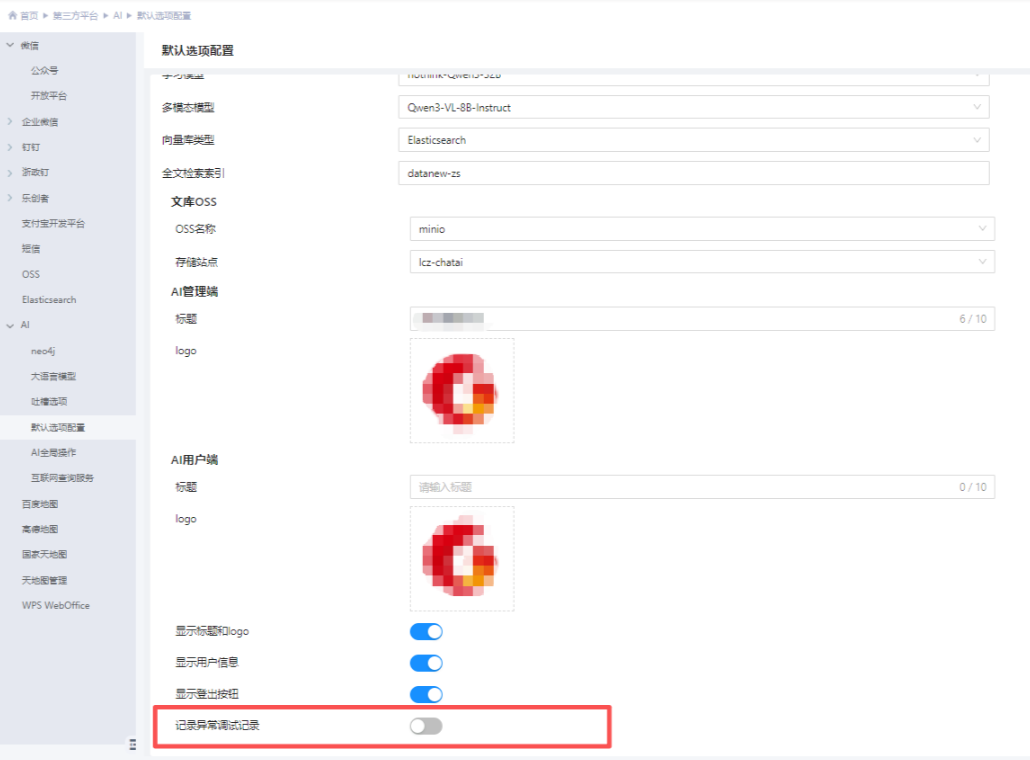Screen dimensions: 1030x760
Task: Click the AI管理端 logo image
Action: [462, 391]
